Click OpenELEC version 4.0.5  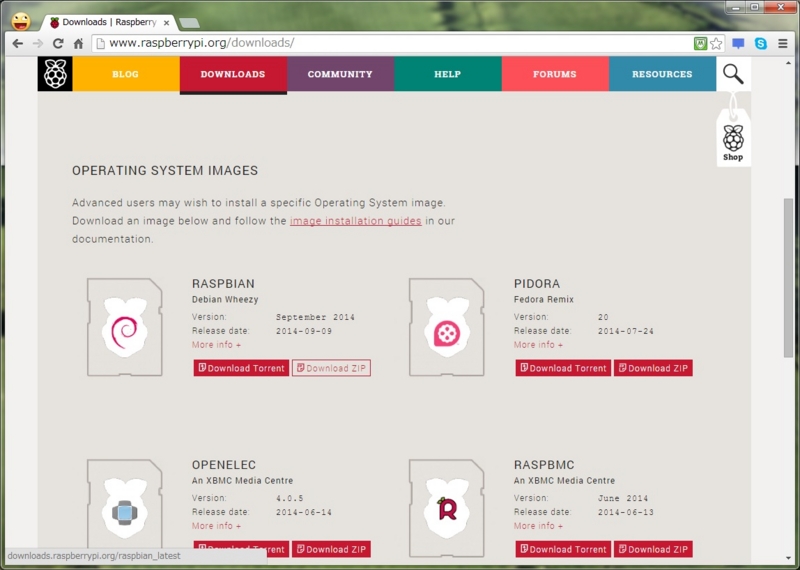pyautogui.click(x=290, y=499)
